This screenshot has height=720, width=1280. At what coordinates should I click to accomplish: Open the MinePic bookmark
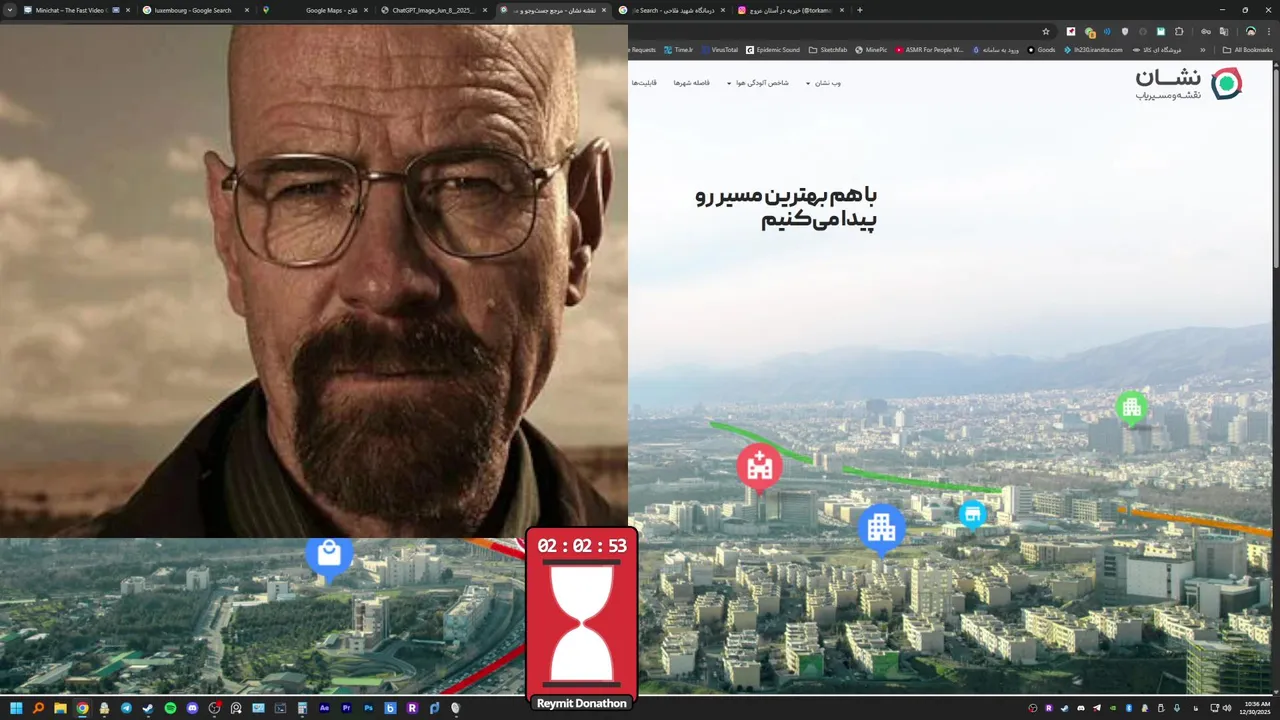click(x=871, y=50)
